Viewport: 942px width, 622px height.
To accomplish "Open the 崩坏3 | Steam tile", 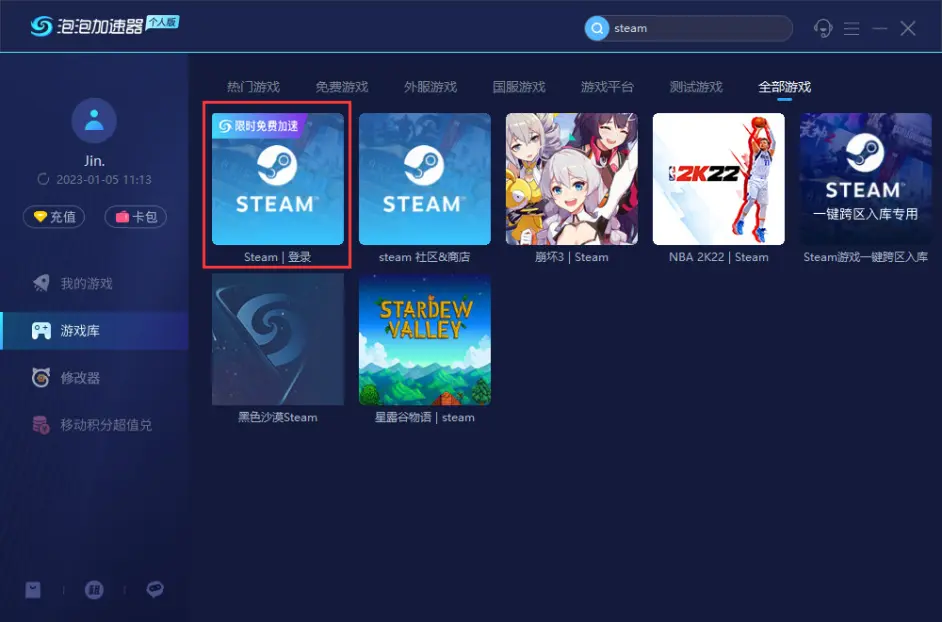I will [x=572, y=179].
